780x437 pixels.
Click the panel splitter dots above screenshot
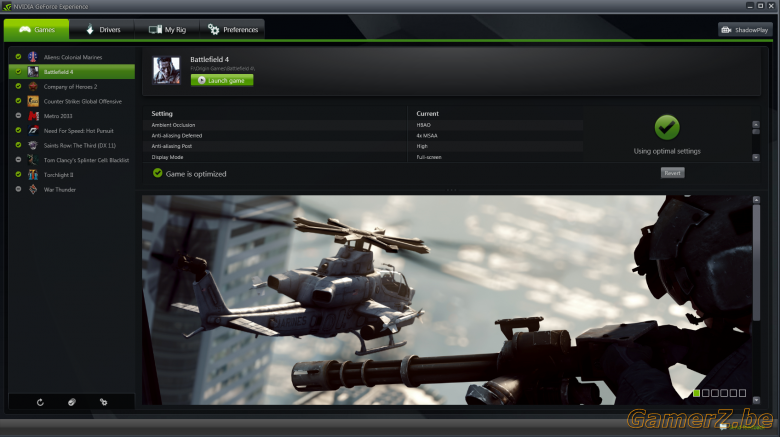(451, 190)
